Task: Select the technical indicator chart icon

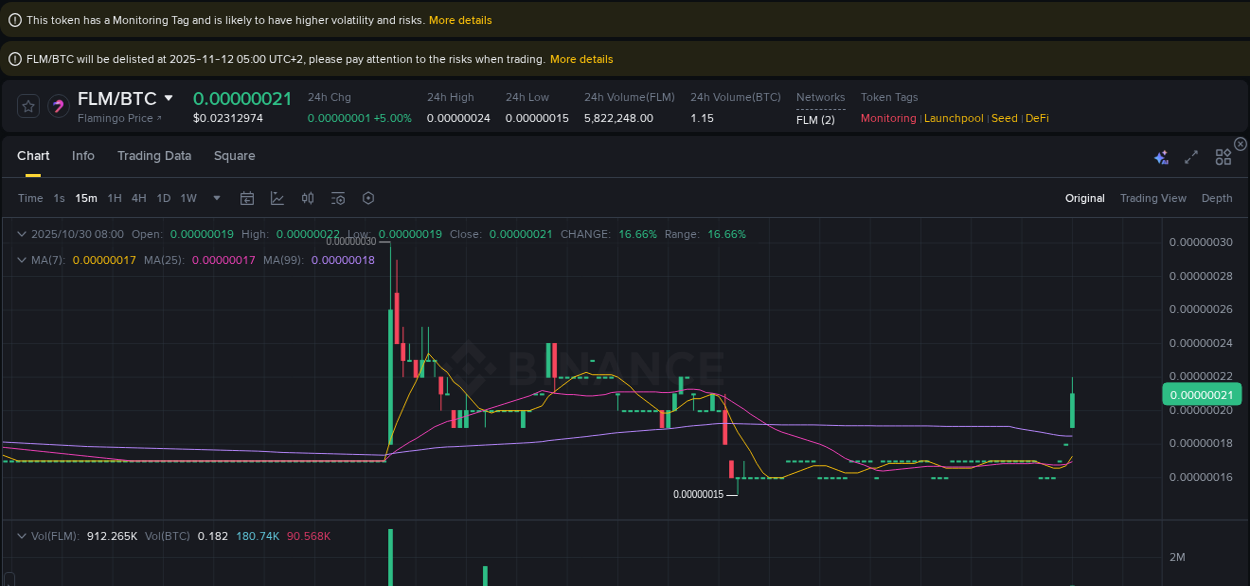Action: (277, 198)
